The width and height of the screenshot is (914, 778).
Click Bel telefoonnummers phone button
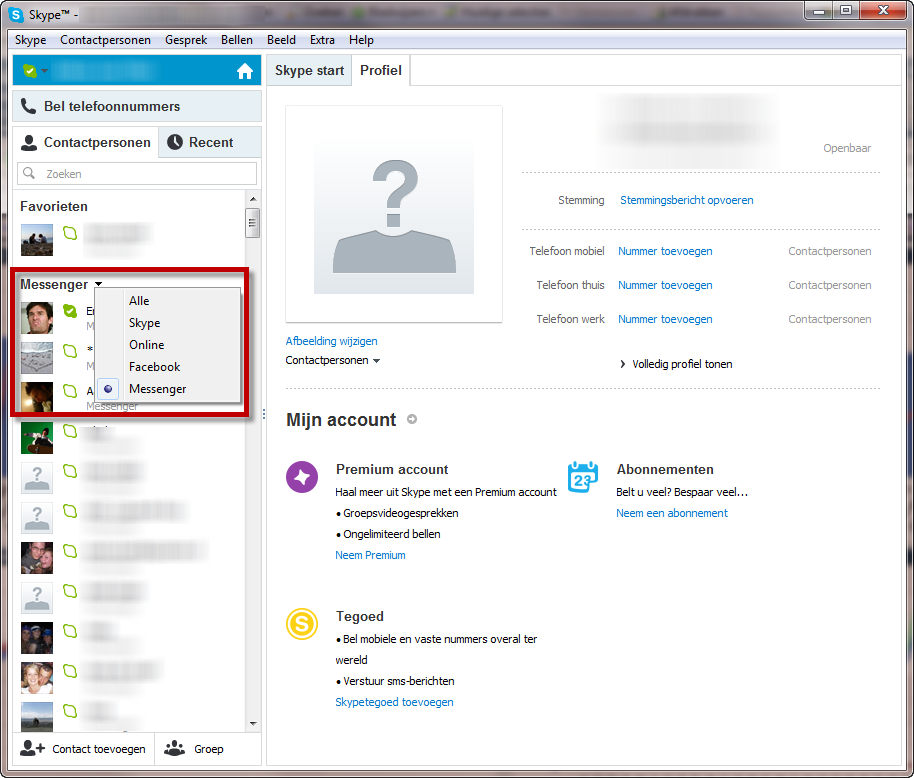click(x=137, y=106)
